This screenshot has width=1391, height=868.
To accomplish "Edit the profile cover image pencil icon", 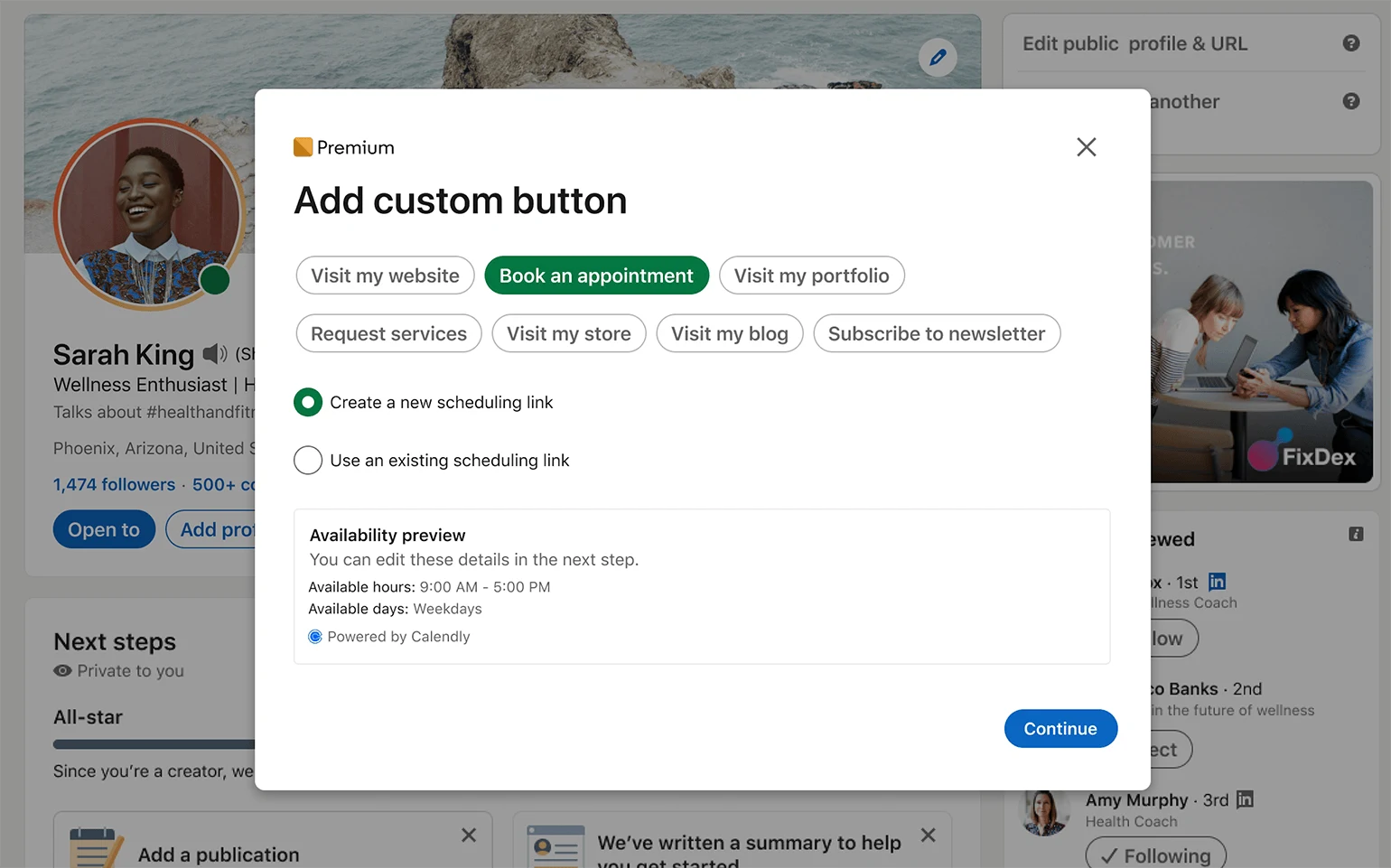I will [938, 58].
